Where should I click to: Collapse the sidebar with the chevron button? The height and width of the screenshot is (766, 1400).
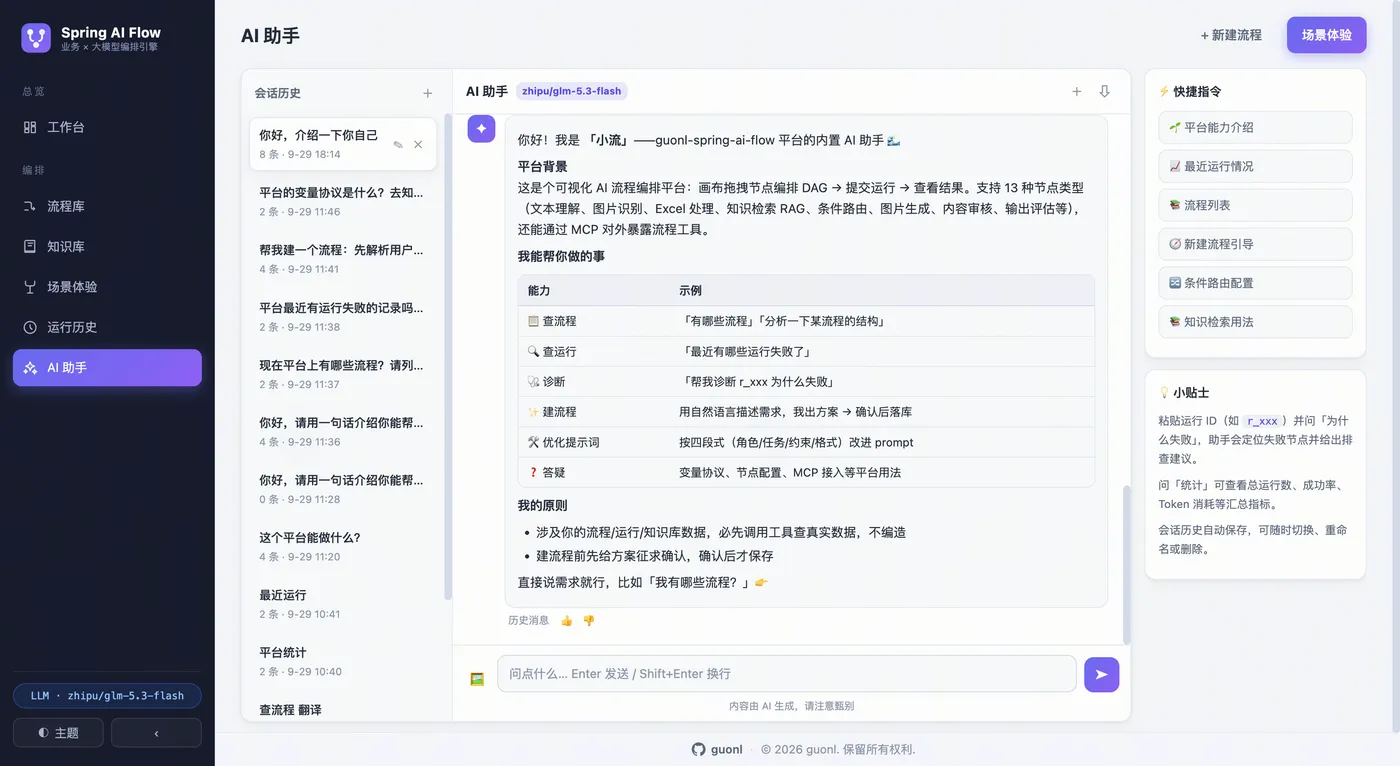point(156,733)
